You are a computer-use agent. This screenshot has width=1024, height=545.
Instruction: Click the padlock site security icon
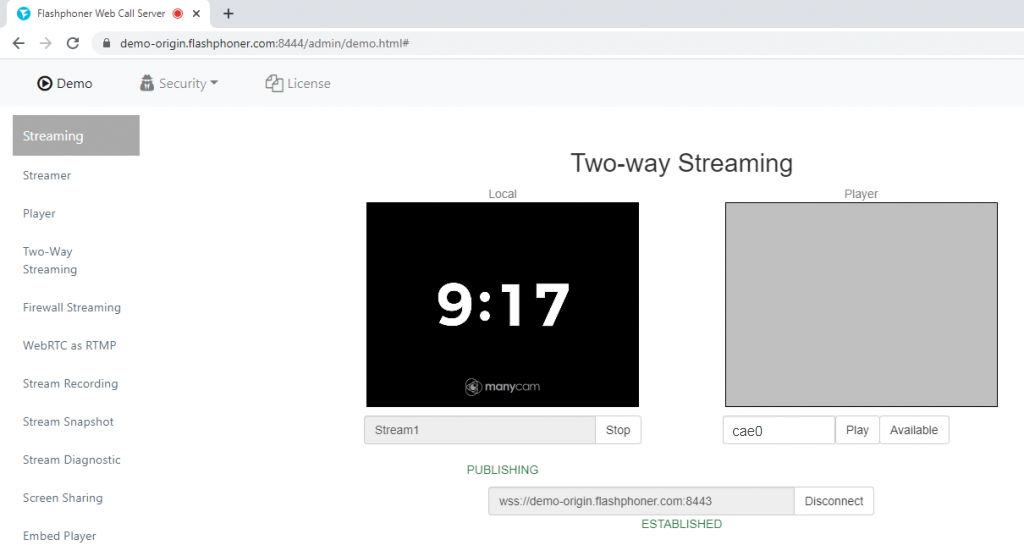coord(106,43)
